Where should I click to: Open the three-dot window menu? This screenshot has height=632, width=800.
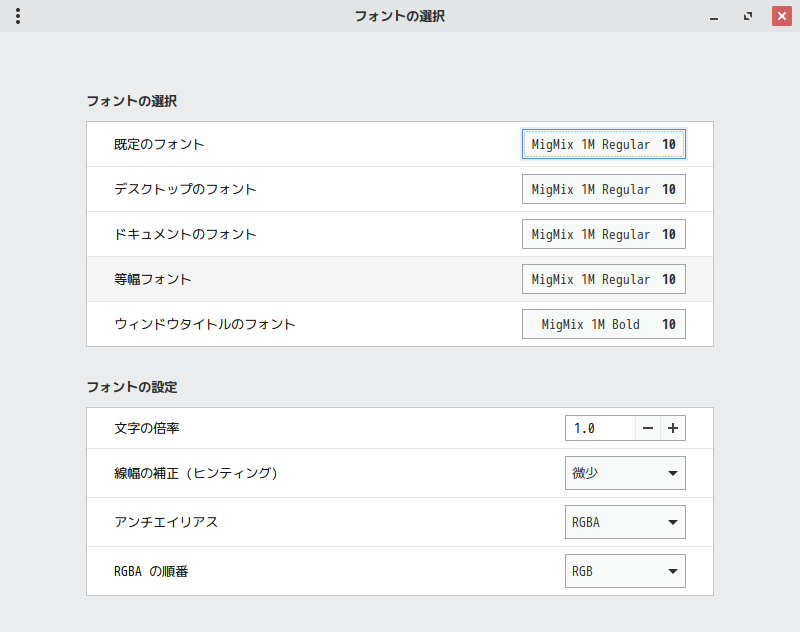pos(18,16)
